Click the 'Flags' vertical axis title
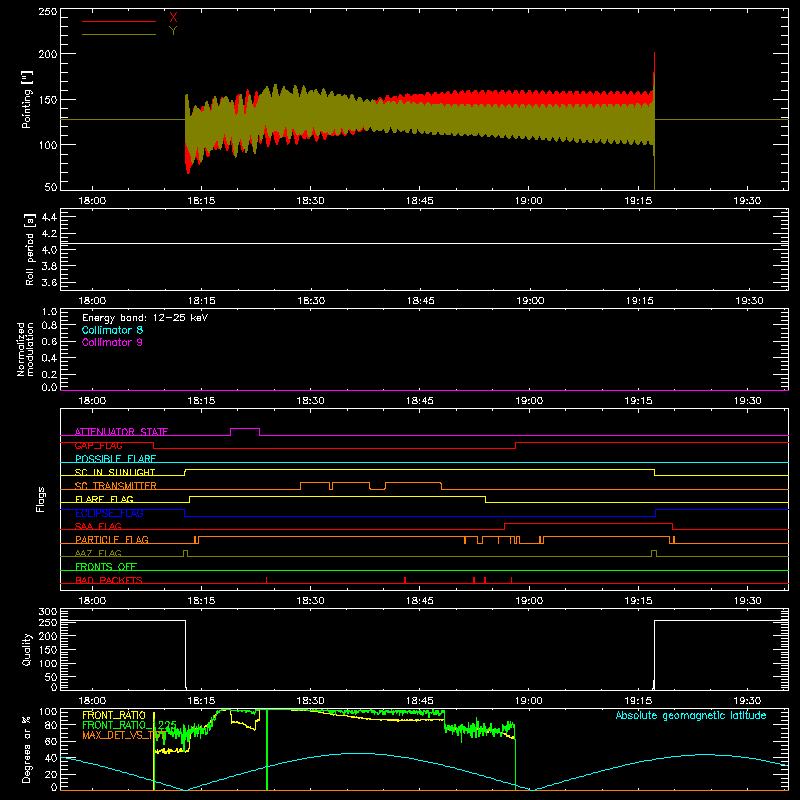 point(40,499)
